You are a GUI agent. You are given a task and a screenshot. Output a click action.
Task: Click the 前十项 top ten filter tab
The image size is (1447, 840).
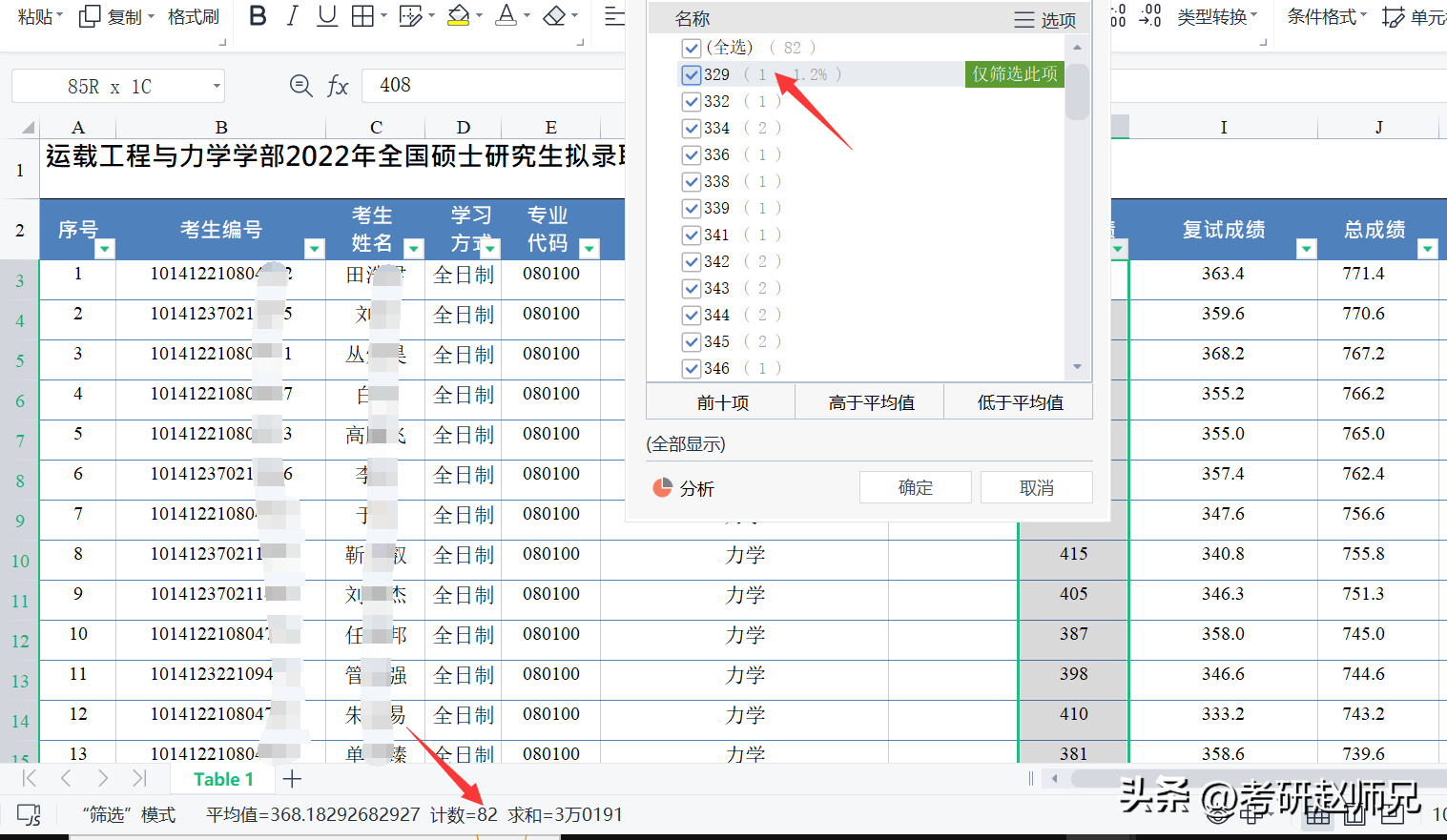(722, 402)
